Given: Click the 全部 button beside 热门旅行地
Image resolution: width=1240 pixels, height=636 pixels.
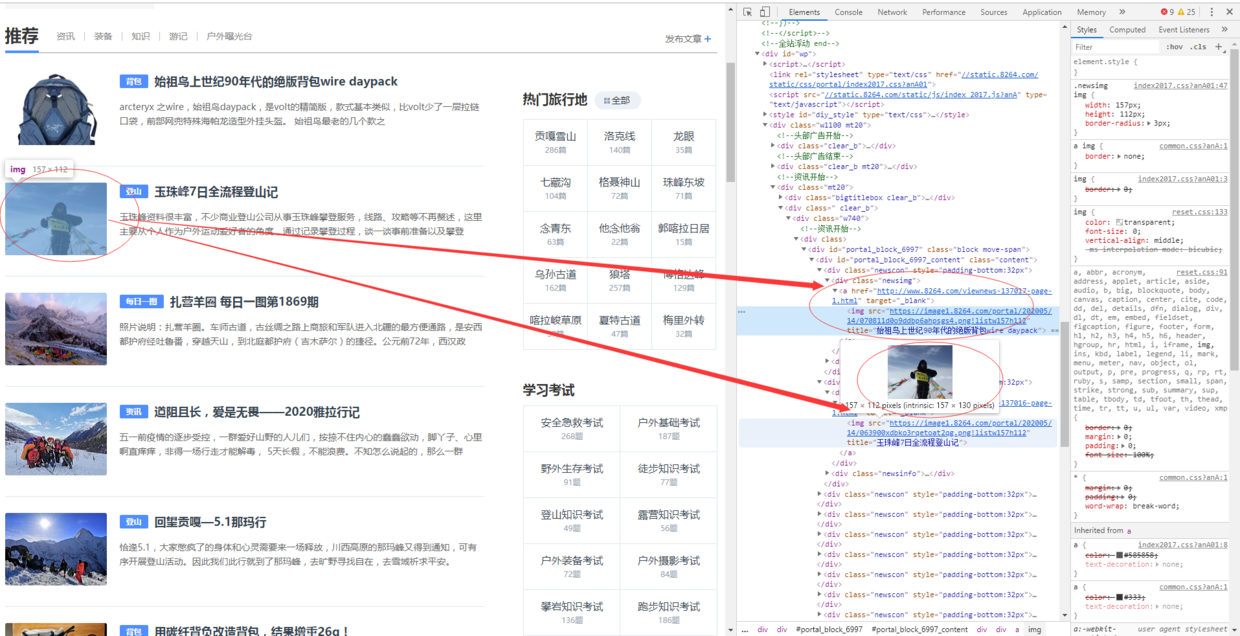Looking at the screenshot, I should click(617, 100).
